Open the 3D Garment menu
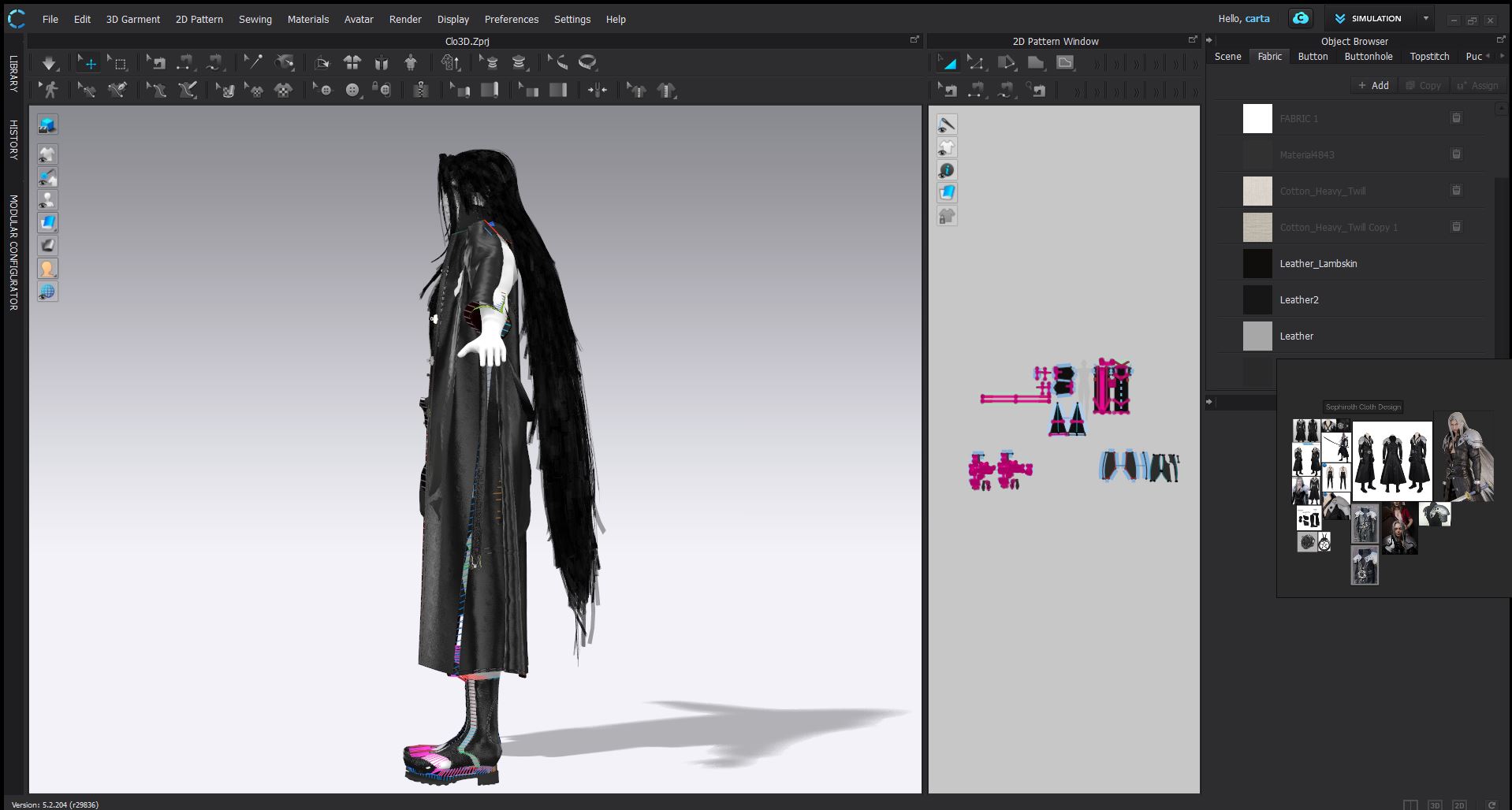Viewport: 1512px width, 810px height. [x=133, y=19]
